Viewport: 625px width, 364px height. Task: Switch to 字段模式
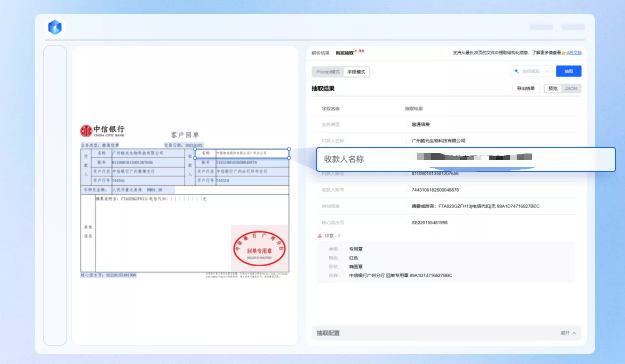tap(356, 72)
